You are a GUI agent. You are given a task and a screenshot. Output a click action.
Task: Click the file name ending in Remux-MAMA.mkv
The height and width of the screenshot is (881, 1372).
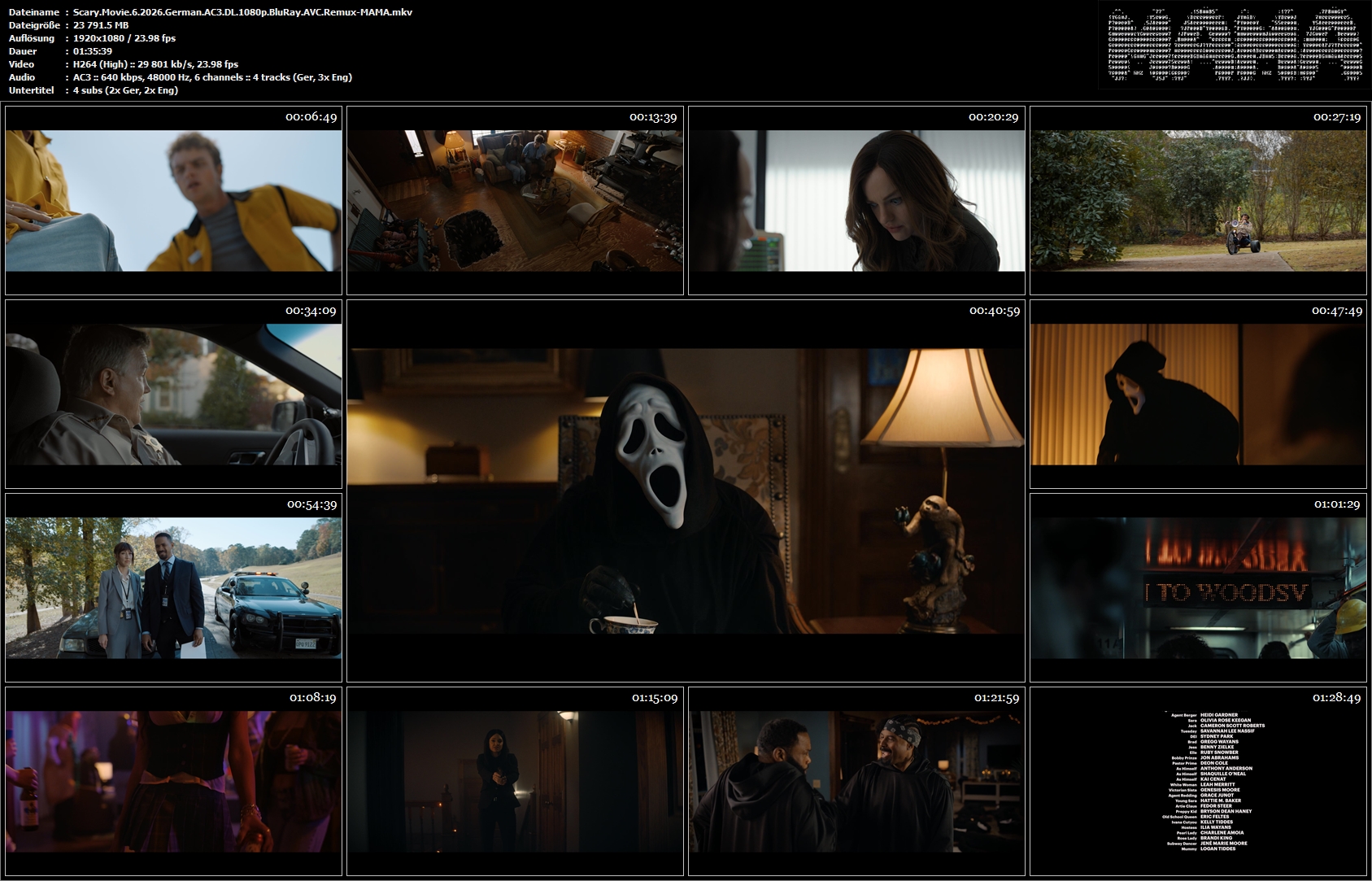[242, 12]
